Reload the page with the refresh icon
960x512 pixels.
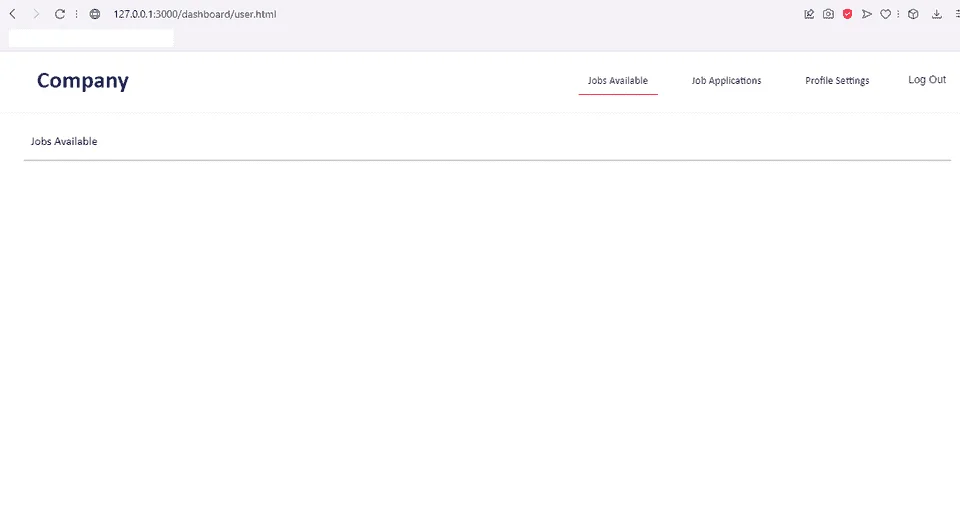[x=59, y=14]
